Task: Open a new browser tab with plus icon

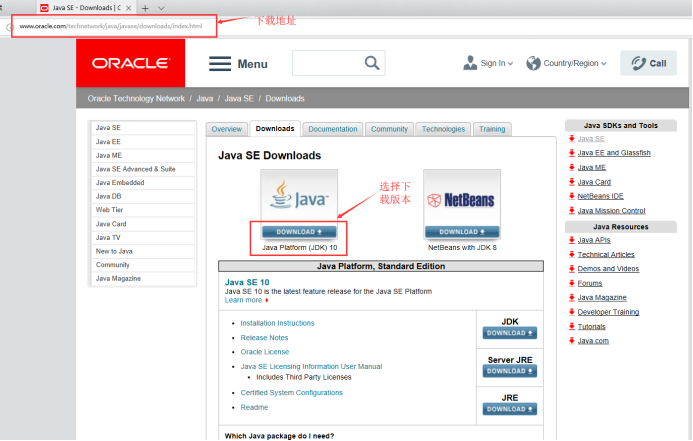Action: coord(145,8)
